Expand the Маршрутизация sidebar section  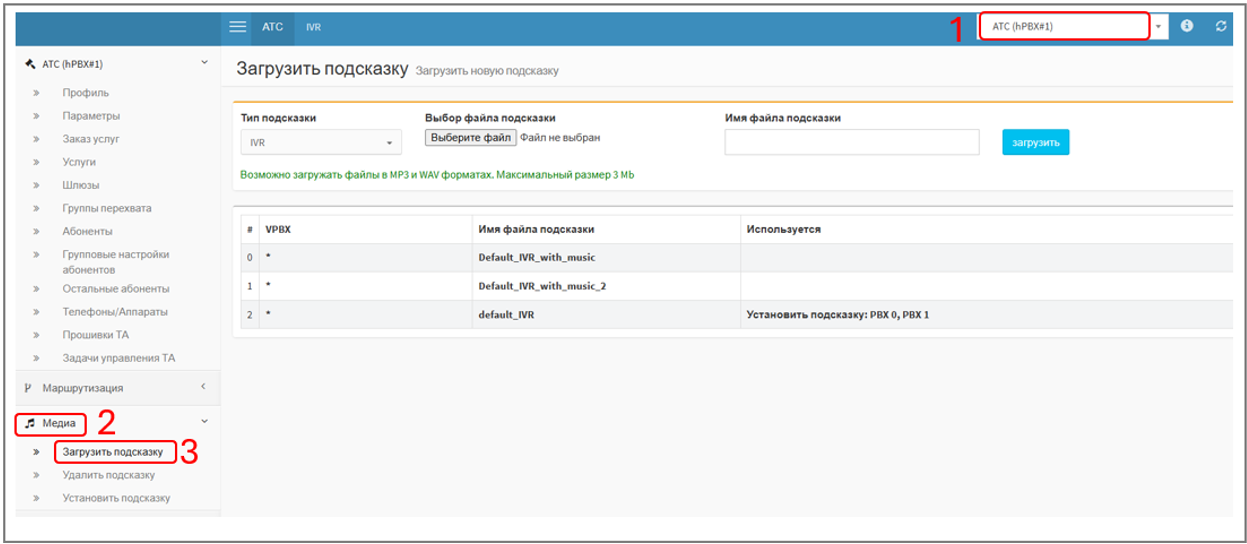[x=118, y=387]
